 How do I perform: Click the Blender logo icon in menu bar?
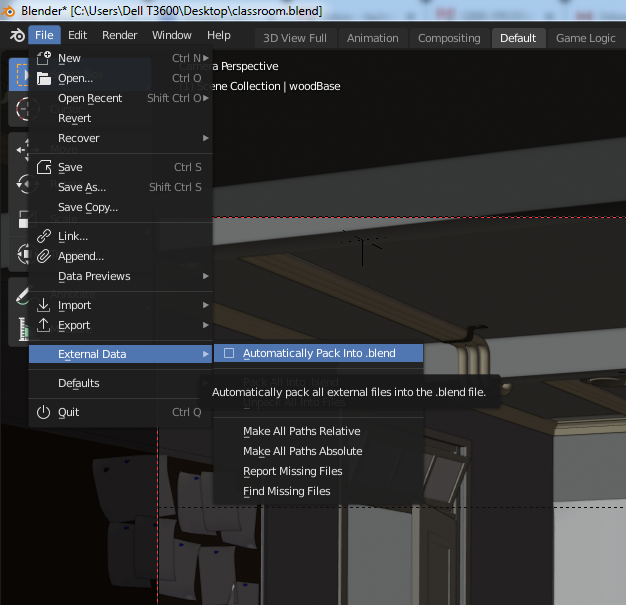[17, 35]
